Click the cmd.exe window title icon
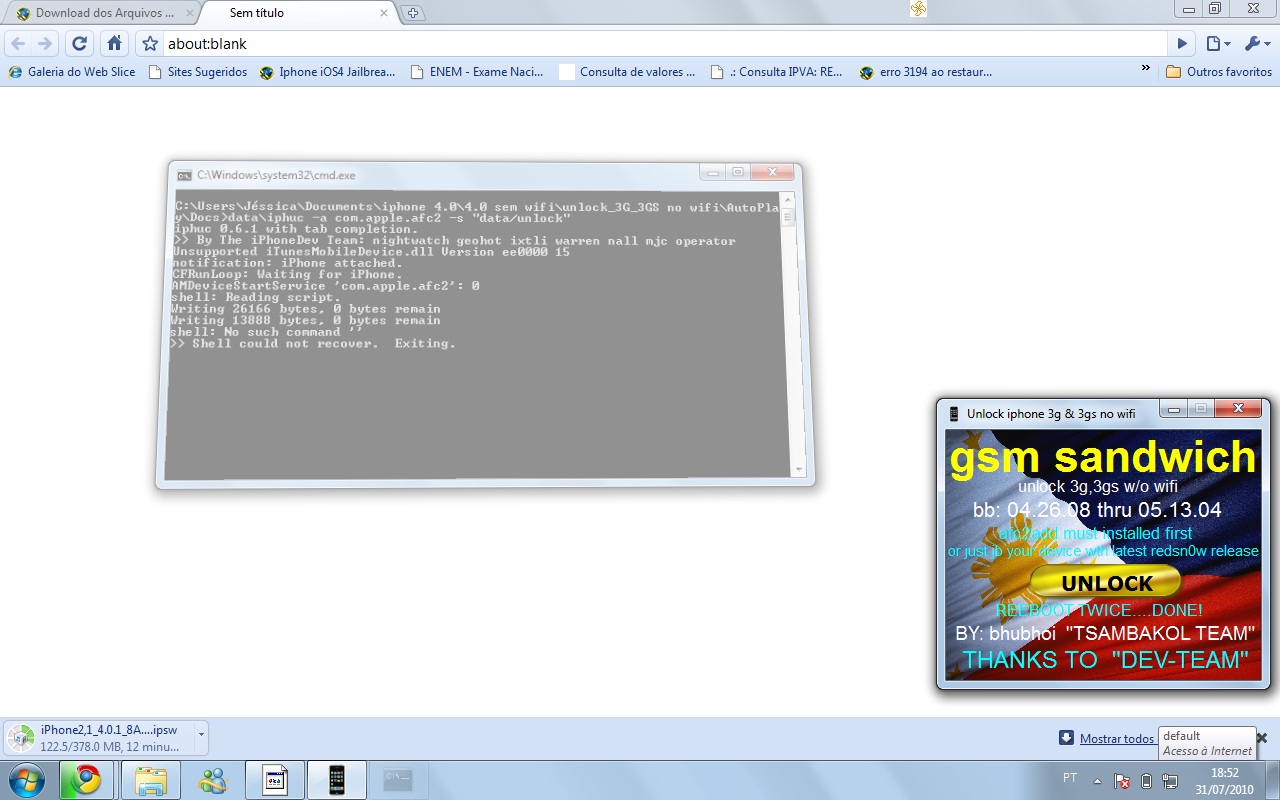Screen dimensions: 1280x800 184,175
